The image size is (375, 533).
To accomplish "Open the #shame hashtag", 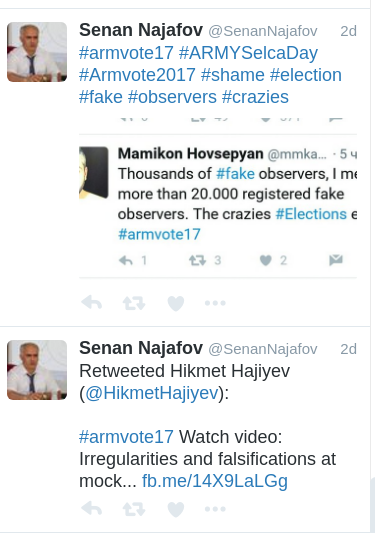I will [233, 75].
